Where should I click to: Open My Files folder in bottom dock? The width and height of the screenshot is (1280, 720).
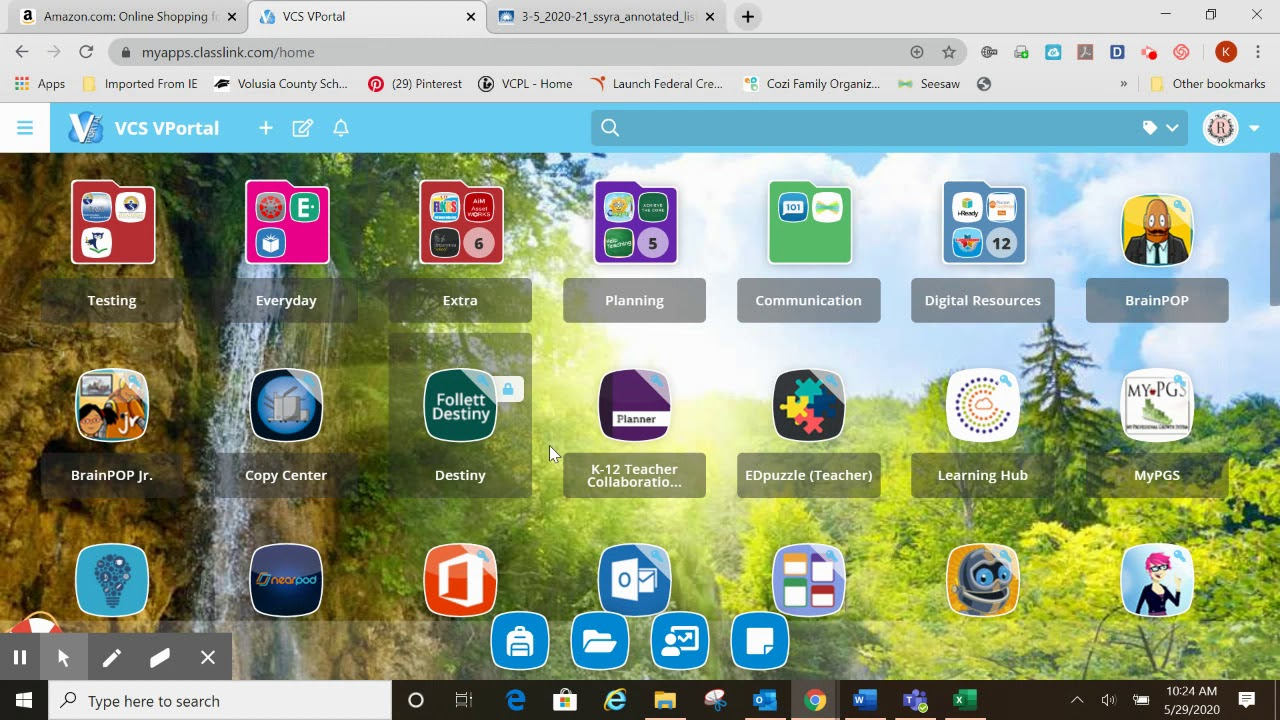coord(600,641)
